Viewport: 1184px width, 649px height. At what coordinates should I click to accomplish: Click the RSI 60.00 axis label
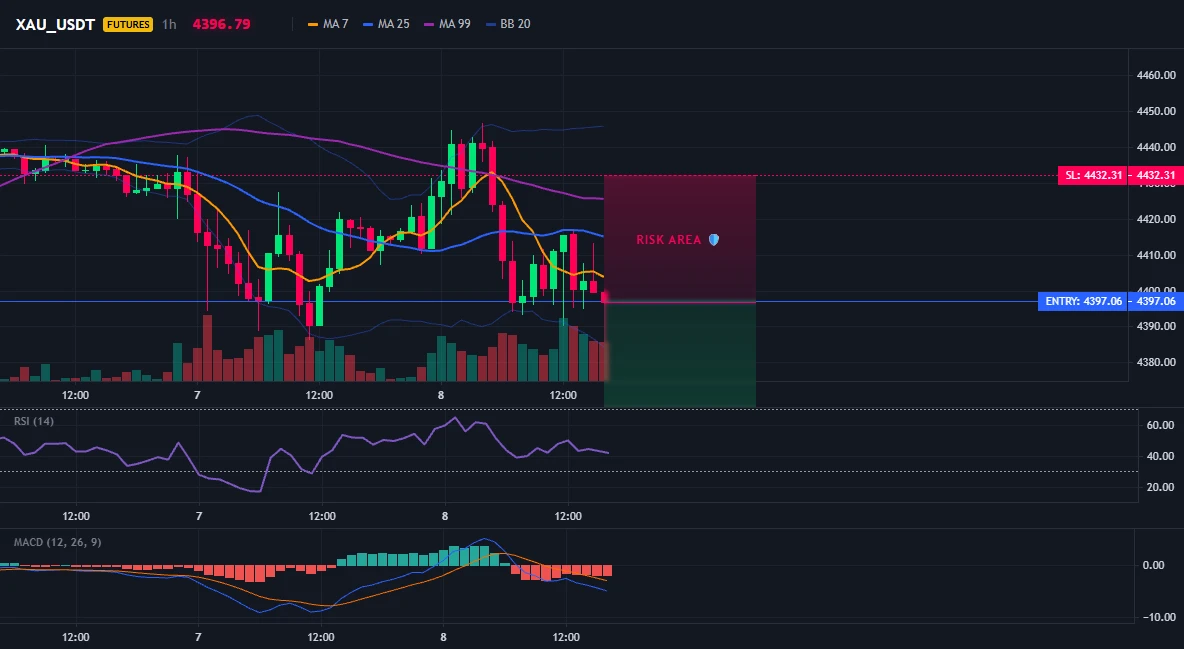tap(1161, 425)
